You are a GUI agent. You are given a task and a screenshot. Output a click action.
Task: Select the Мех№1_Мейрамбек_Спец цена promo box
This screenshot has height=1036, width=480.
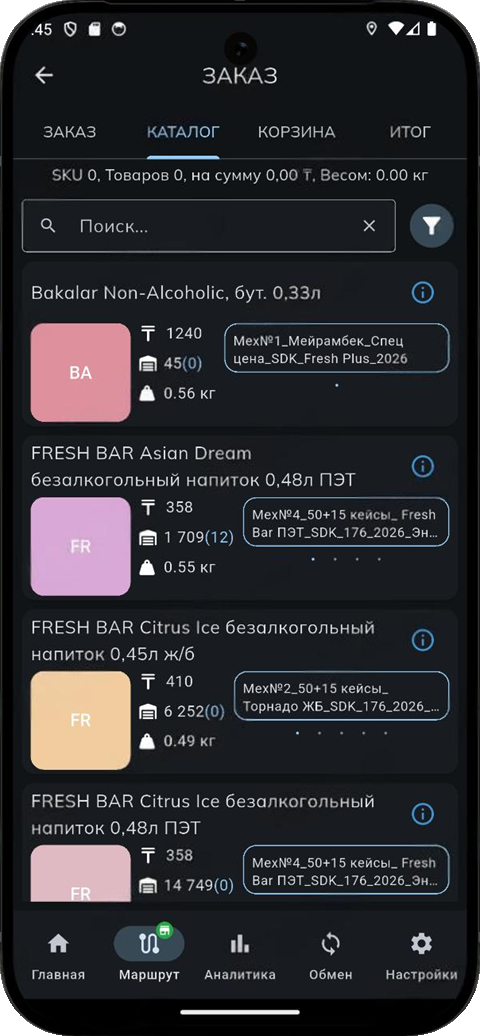[x=337, y=348]
